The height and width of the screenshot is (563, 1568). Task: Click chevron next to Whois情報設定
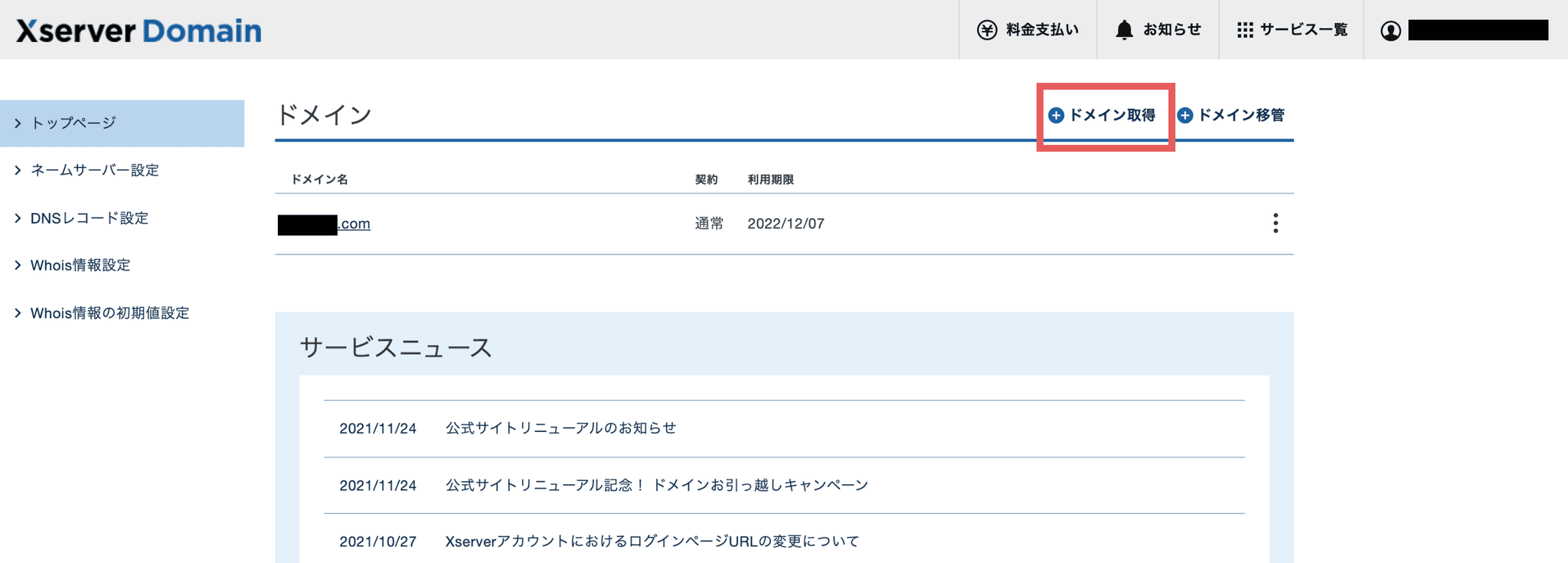(18, 265)
